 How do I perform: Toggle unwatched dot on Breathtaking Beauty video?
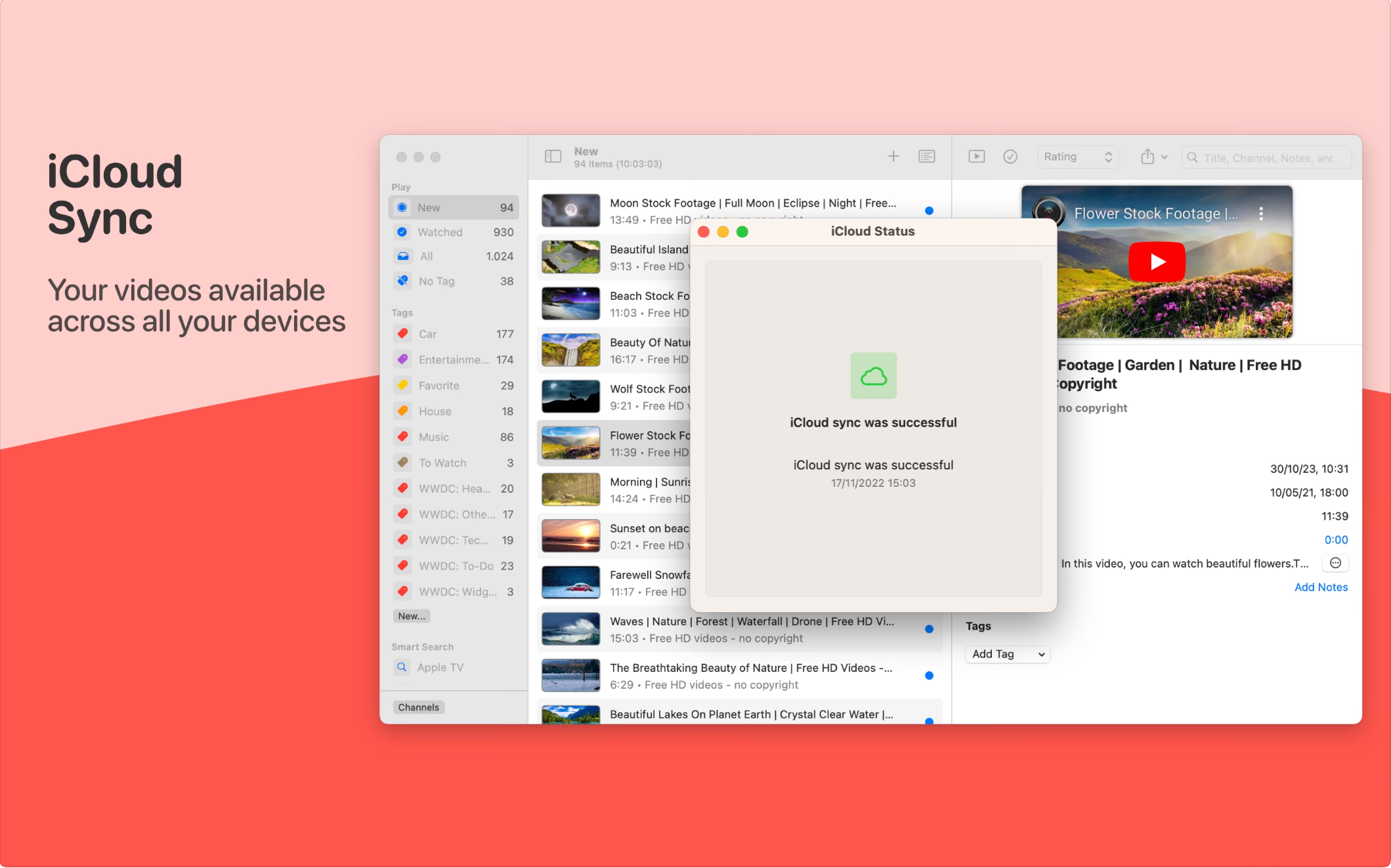click(x=929, y=676)
